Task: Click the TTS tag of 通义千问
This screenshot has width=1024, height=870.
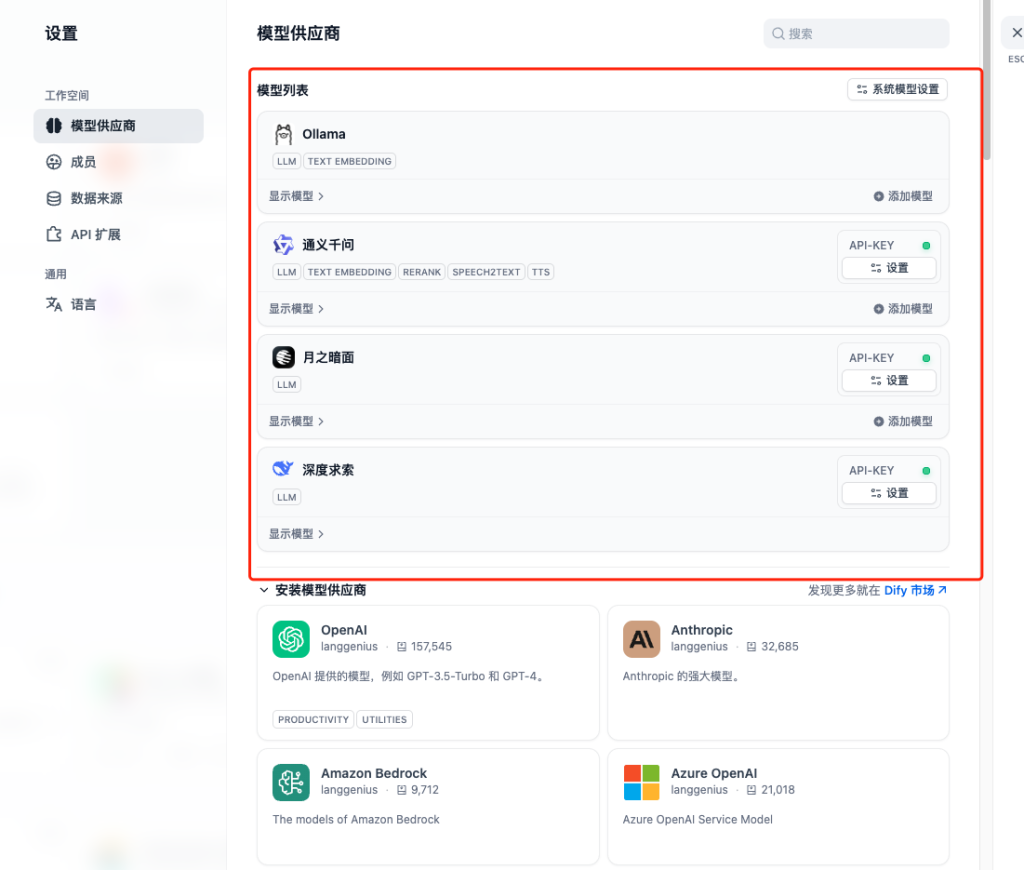Action: point(541,272)
